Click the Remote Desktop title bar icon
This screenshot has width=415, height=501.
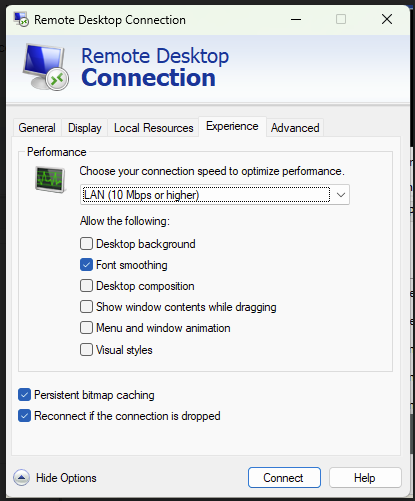click(21, 19)
